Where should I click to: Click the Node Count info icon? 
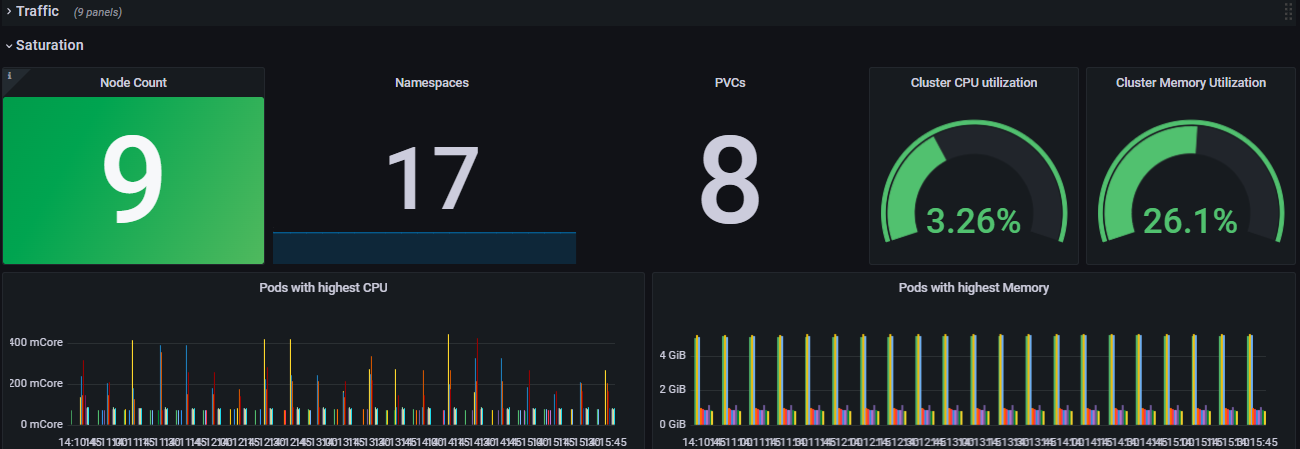point(9,75)
